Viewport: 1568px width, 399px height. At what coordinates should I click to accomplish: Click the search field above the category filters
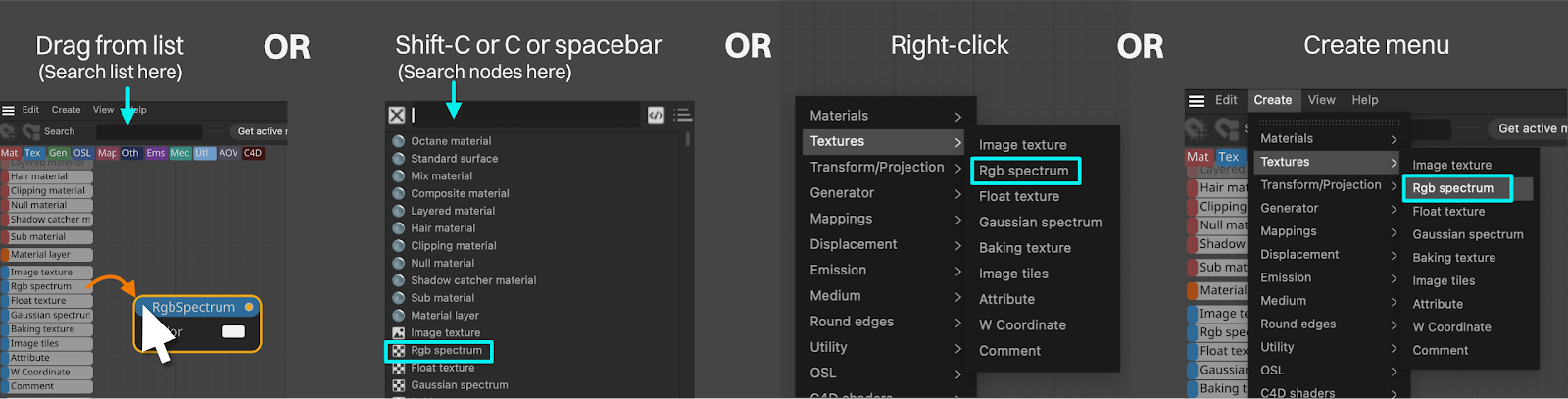click(149, 131)
